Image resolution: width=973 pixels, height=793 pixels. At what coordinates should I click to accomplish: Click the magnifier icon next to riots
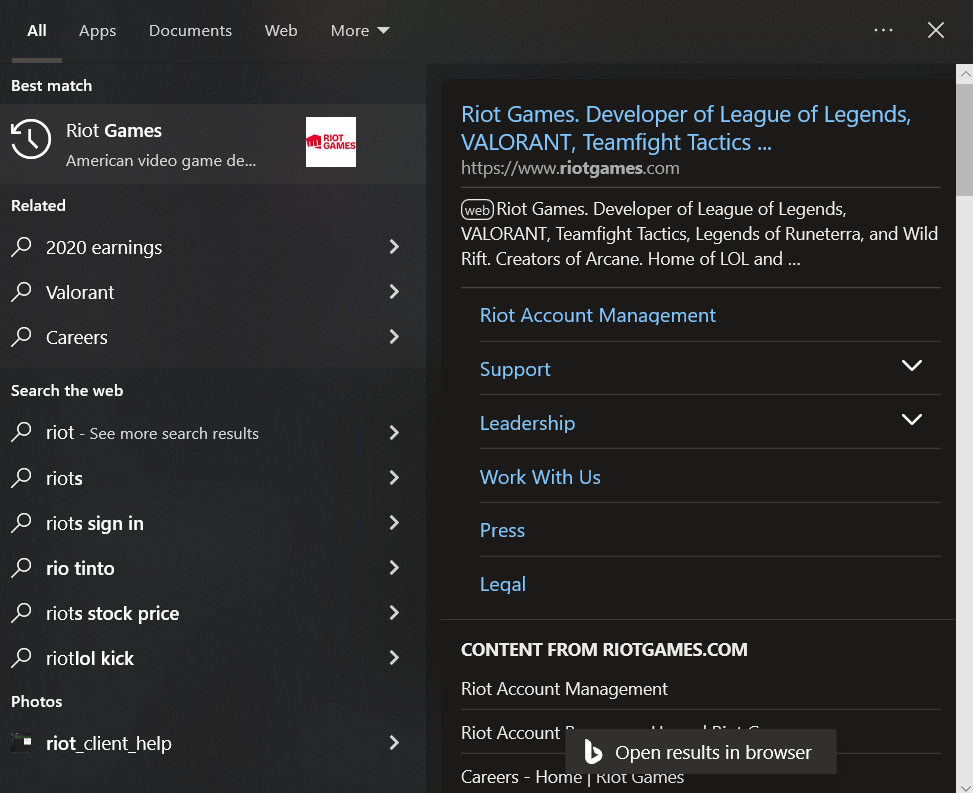21,478
